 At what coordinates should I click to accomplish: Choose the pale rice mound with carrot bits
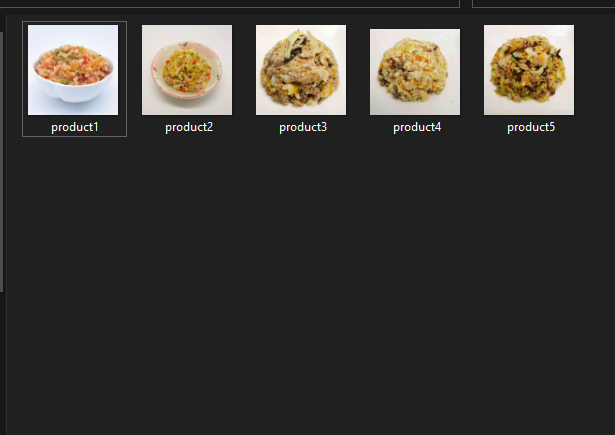click(415, 72)
